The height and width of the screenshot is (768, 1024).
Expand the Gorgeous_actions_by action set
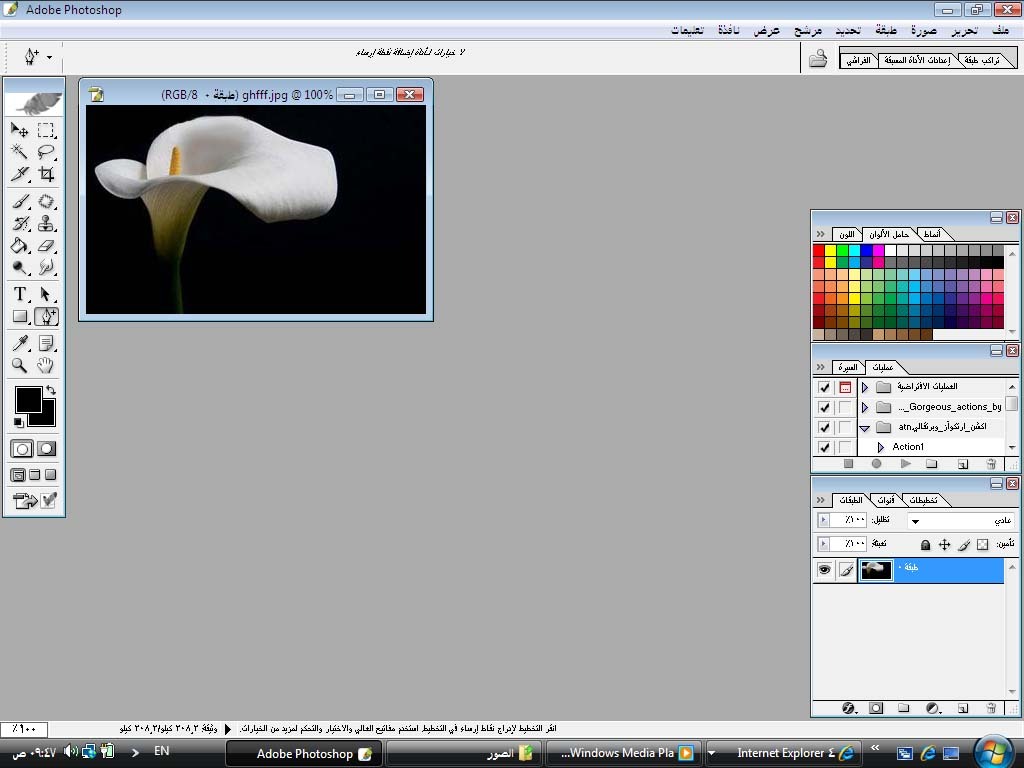(865, 407)
